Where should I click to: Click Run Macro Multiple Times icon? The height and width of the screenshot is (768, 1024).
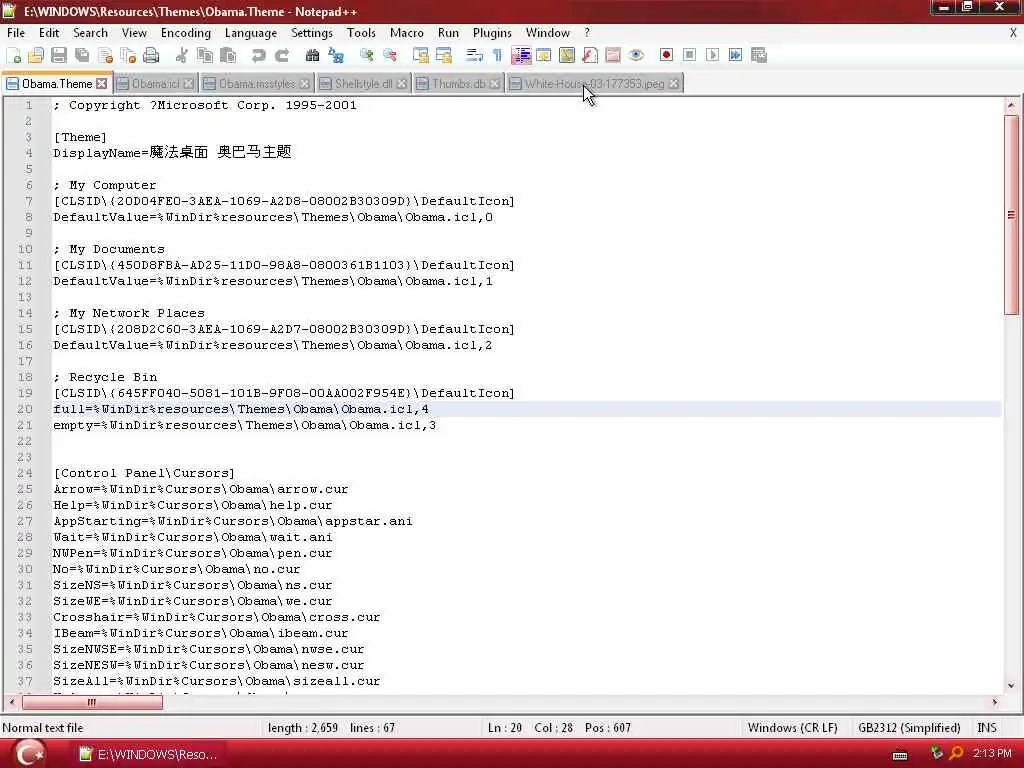click(735, 56)
